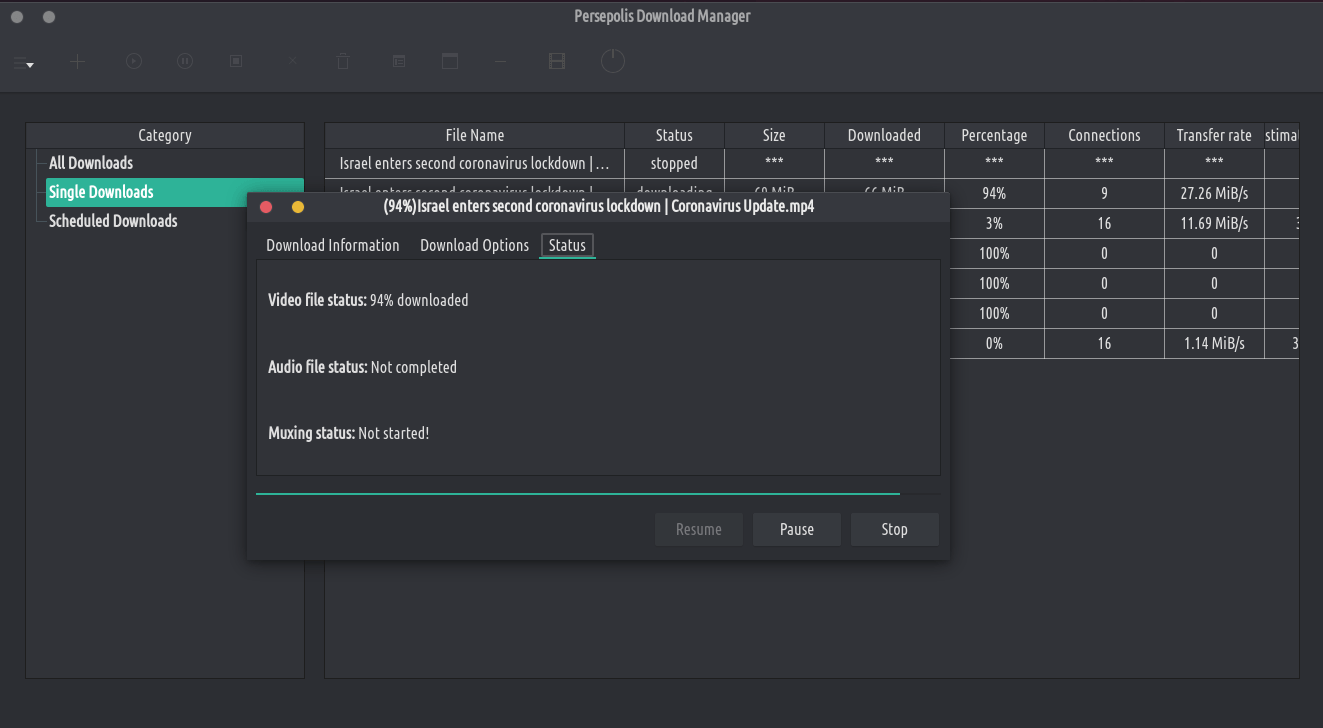The height and width of the screenshot is (728, 1323).
Task: Click the remove download X icon in toolbar
Action: click(293, 62)
